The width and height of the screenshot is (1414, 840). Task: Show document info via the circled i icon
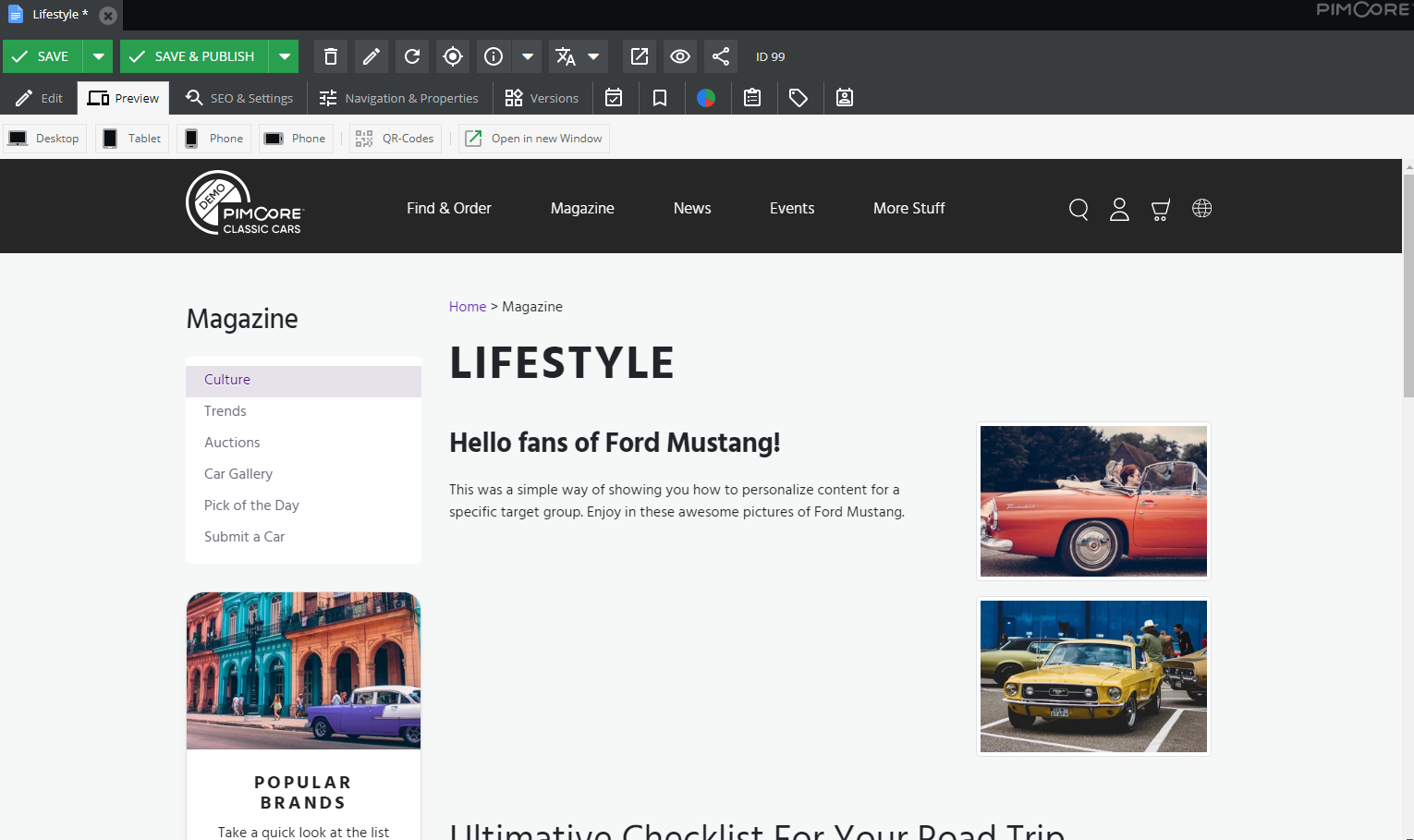pos(494,56)
